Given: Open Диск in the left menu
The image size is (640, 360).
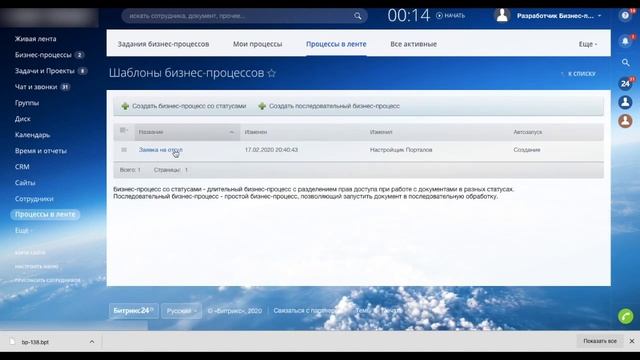Looking at the screenshot, I should 22,119.
